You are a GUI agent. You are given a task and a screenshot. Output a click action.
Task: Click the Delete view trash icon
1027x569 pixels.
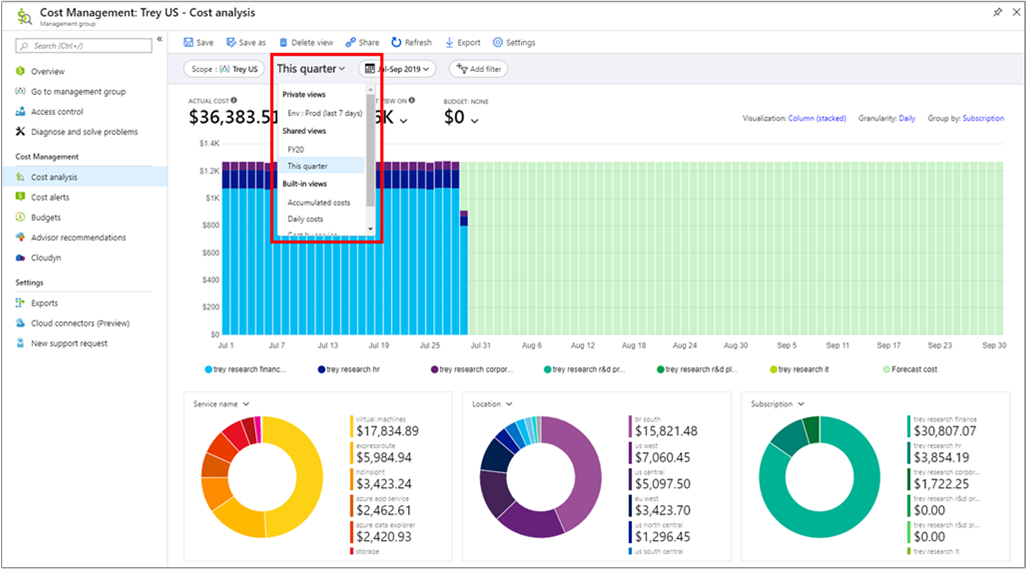click(283, 43)
